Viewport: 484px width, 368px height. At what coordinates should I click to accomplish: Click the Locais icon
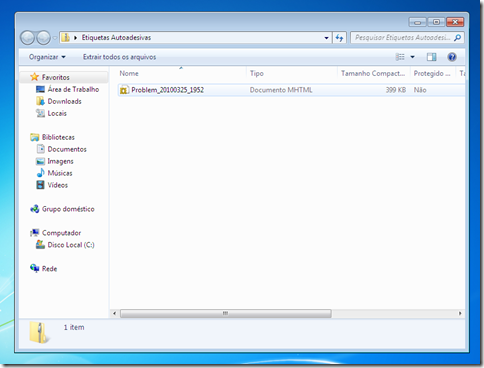point(40,113)
